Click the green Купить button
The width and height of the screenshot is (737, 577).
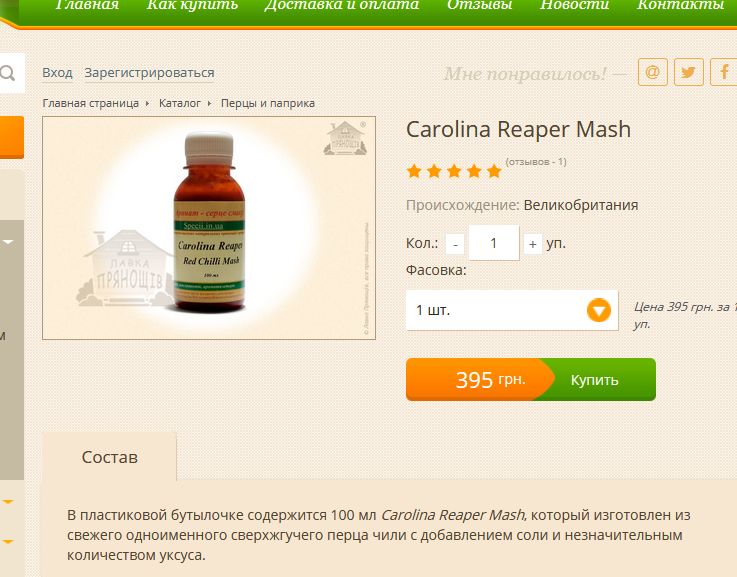tap(595, 380)
